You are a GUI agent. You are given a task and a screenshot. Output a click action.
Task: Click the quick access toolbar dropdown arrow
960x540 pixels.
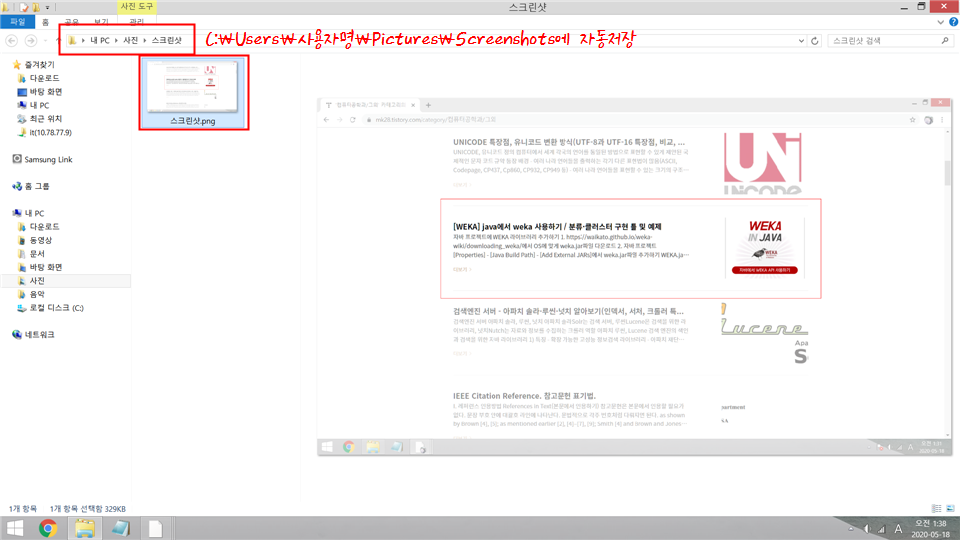(47, 7)
